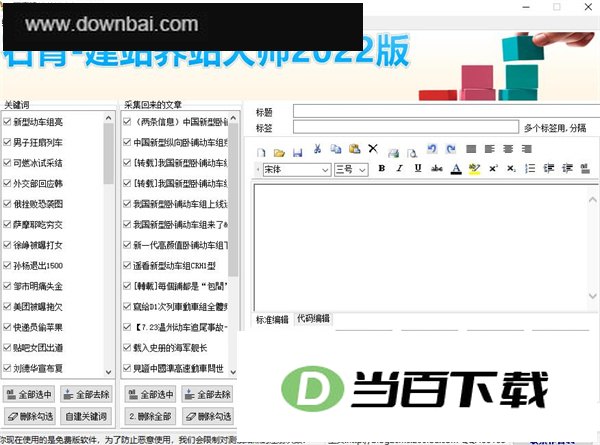Click the keyword list scrollbar up arrow

pyautogui.click(x=109, y=117)
